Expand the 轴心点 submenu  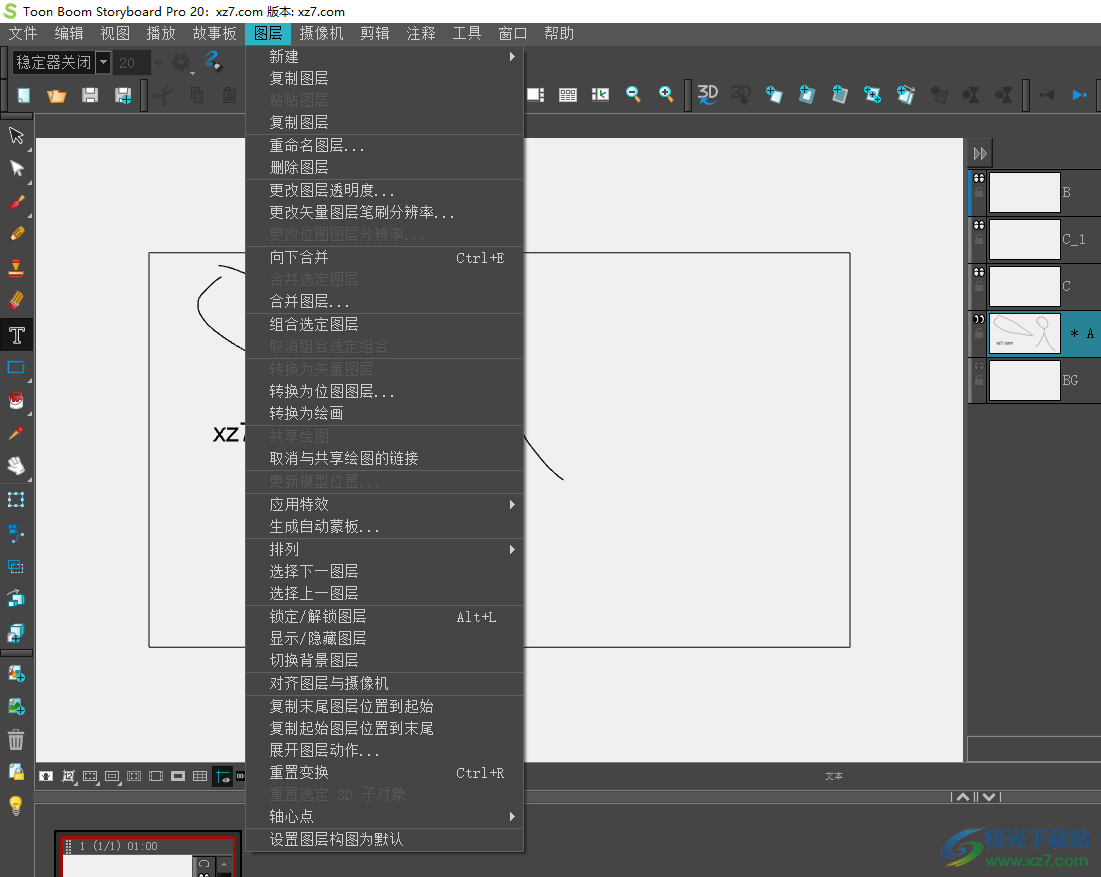point(385,816)
